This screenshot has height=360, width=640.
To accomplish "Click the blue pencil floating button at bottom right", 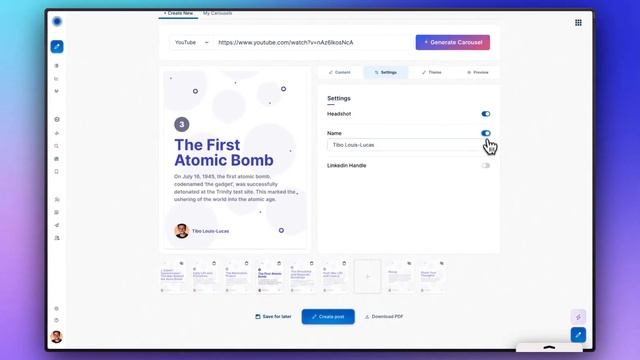I will pyautogui.click(x=578, y=335).
